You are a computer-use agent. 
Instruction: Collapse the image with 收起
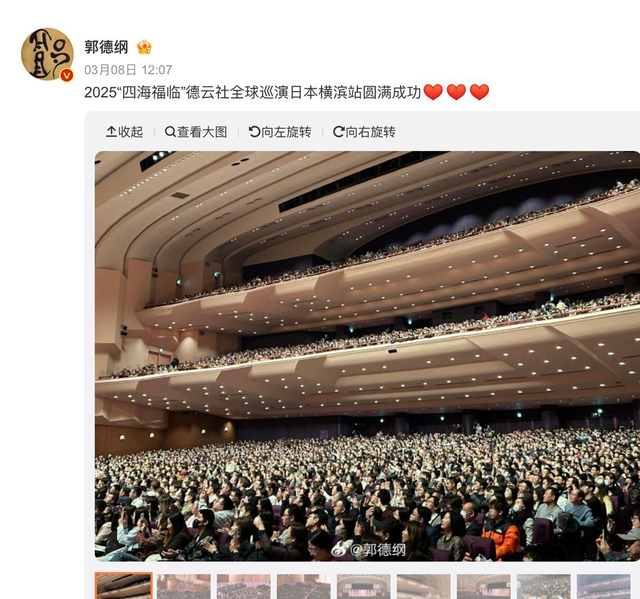click(124, 132)
